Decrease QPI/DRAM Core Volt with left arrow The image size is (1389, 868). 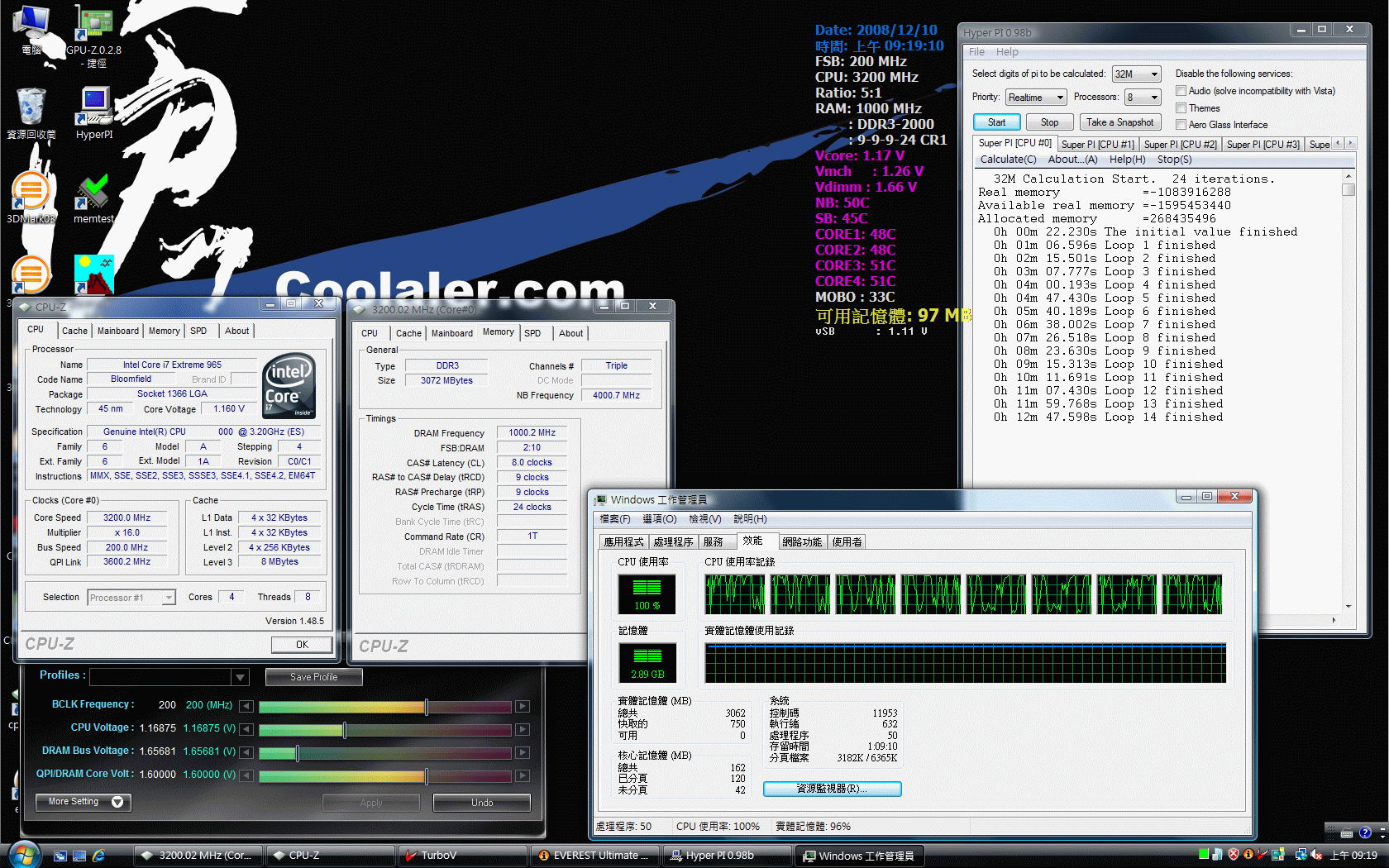[x=246, y=775]
